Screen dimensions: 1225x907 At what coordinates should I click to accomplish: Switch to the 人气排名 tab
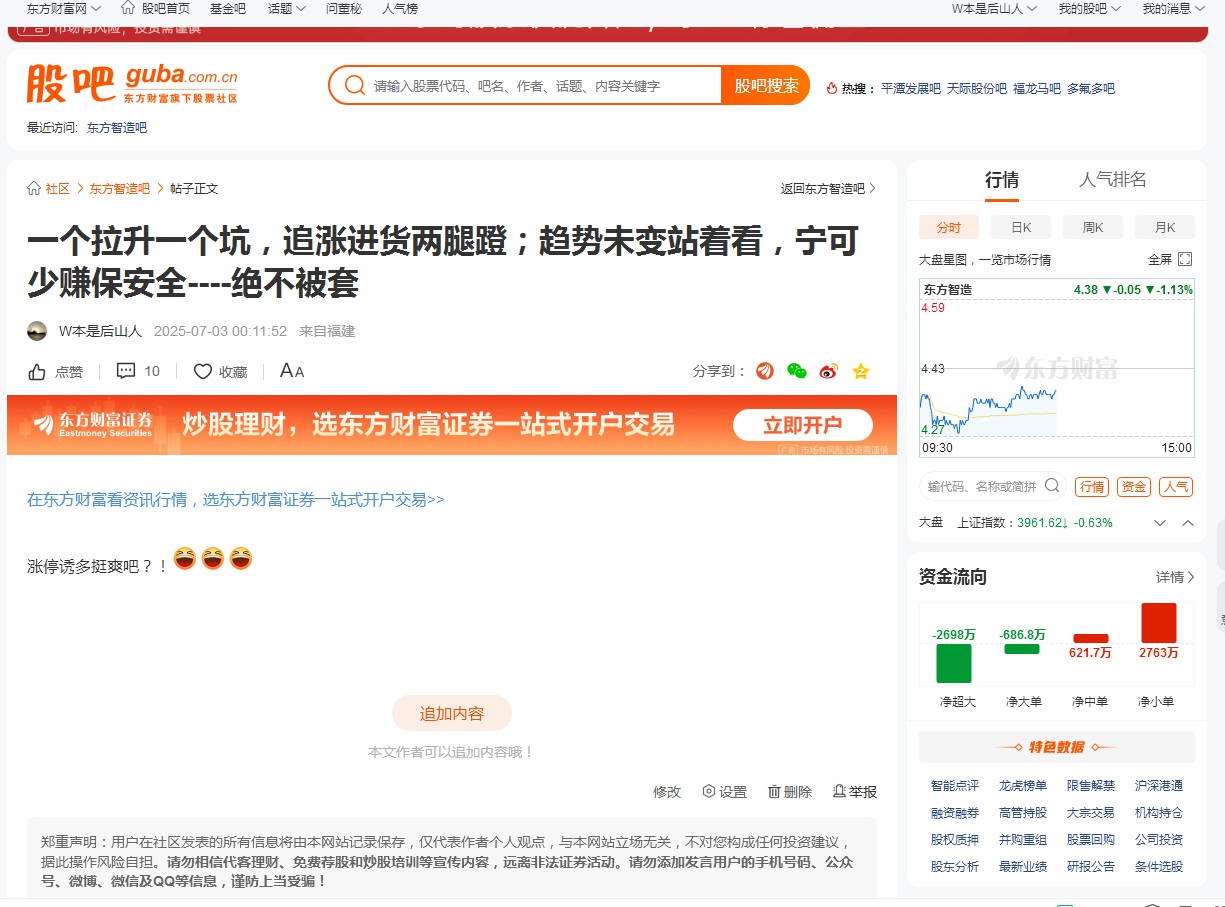point(1113,180)
